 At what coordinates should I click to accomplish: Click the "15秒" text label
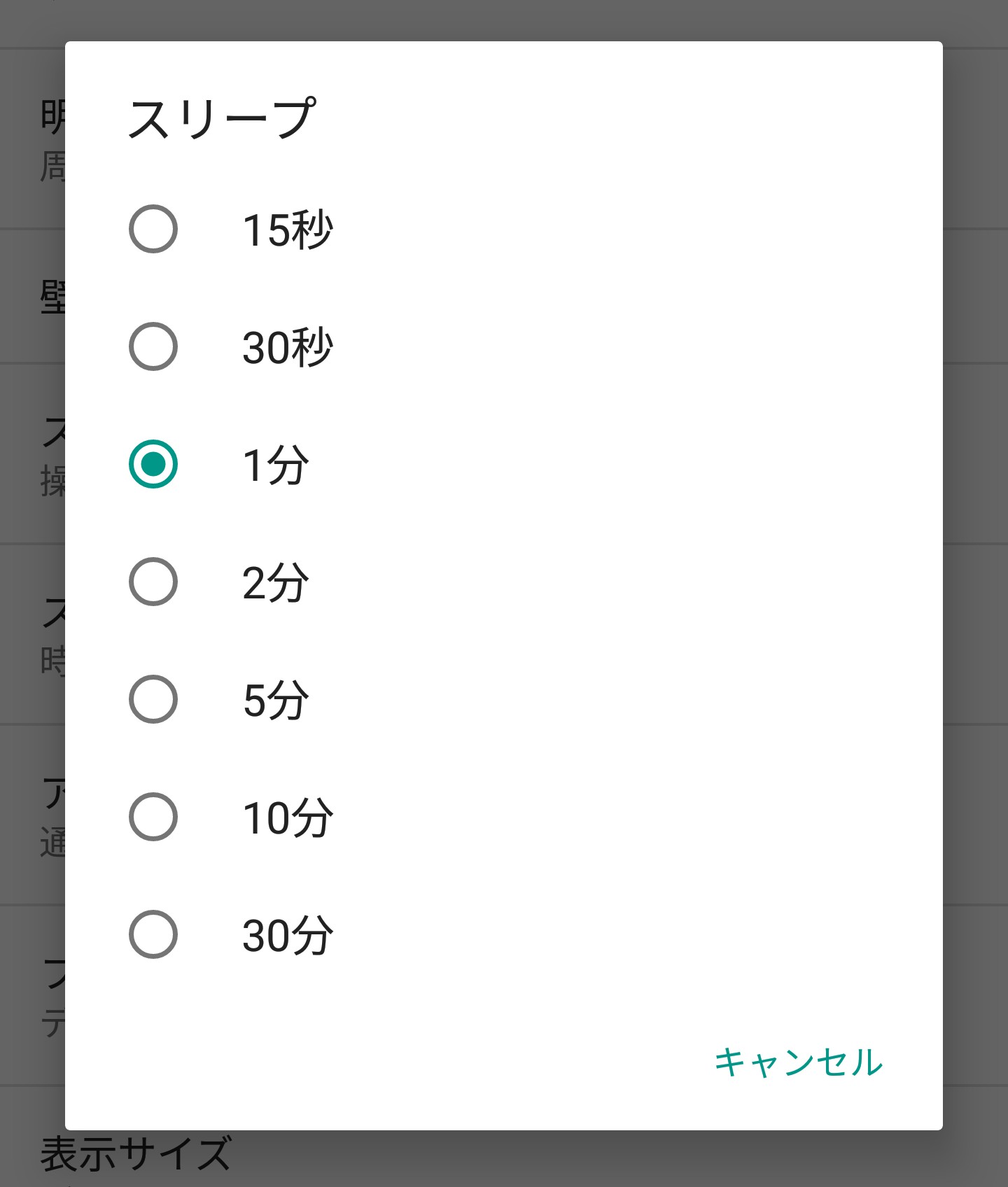tap(288, 230)
